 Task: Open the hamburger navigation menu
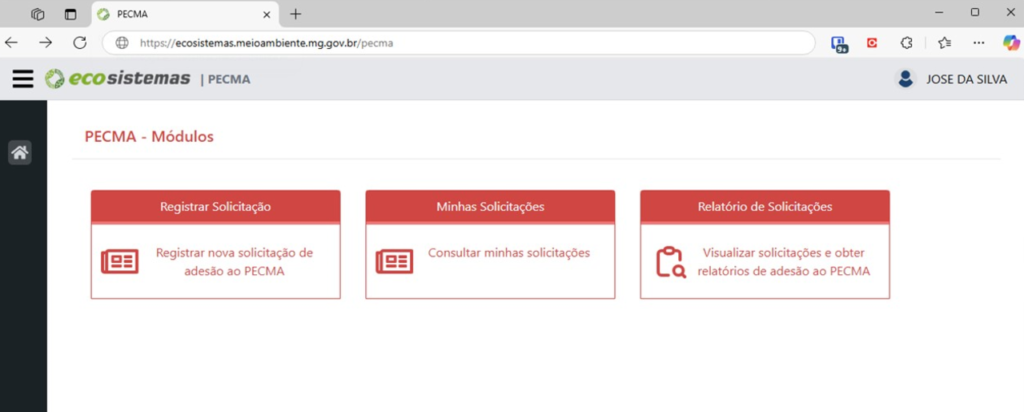[23, 79]
